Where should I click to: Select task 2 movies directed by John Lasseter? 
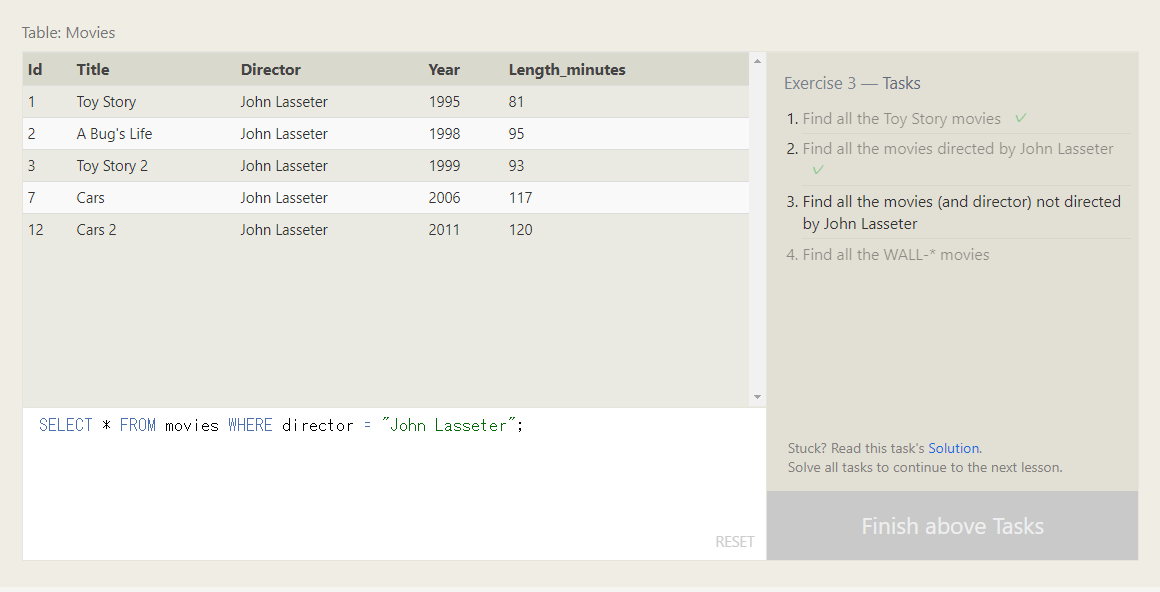tap(957, 149)
